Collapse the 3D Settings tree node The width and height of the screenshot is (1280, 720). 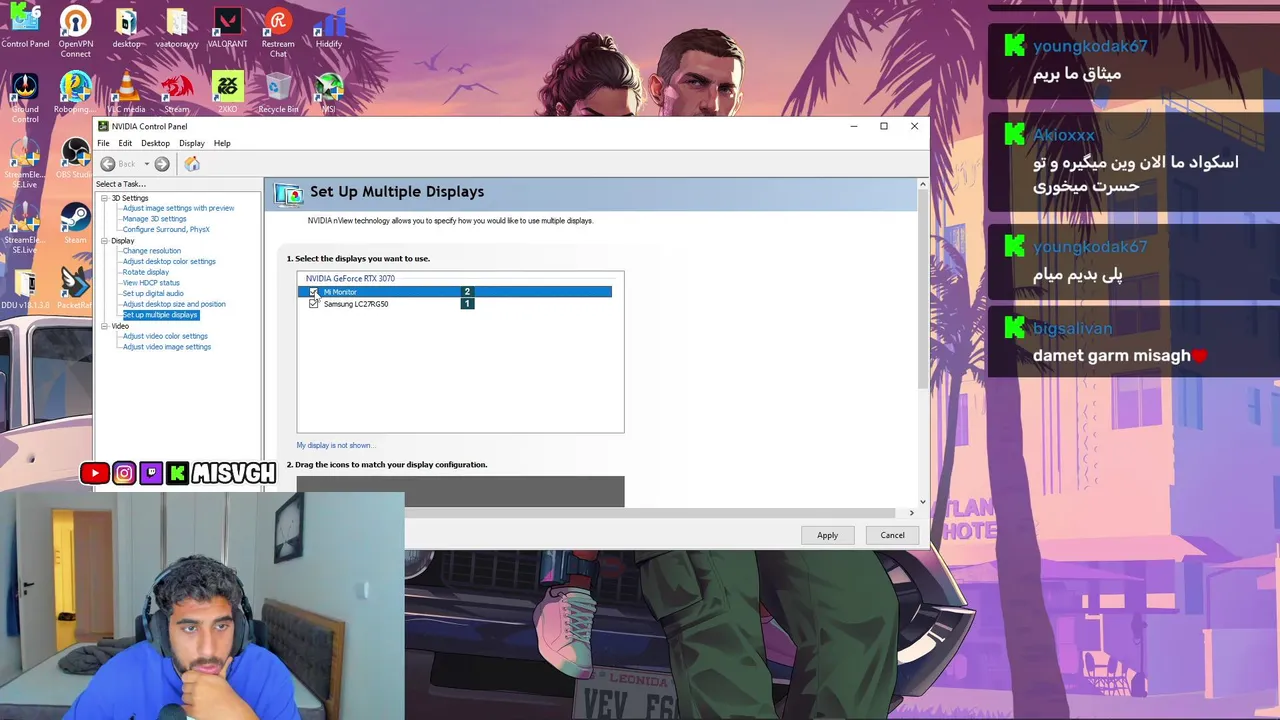click(104, 198)
